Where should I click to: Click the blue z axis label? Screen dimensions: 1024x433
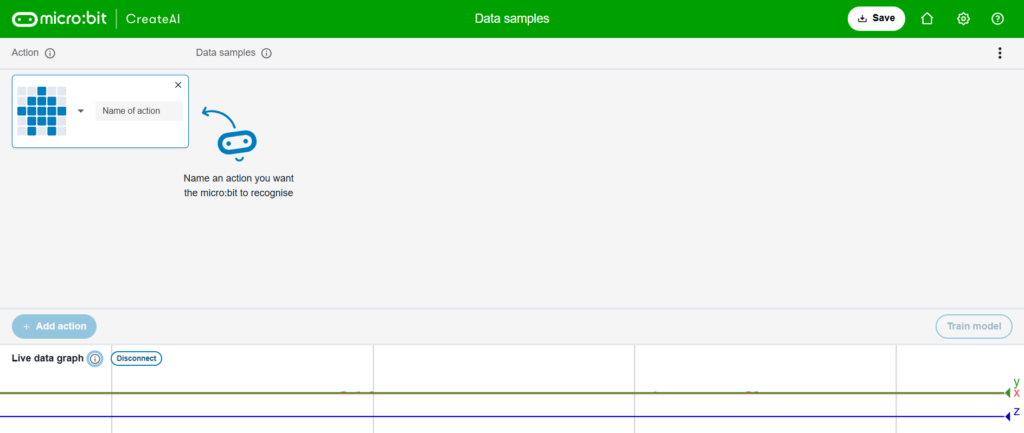[x=1016, y=412]
